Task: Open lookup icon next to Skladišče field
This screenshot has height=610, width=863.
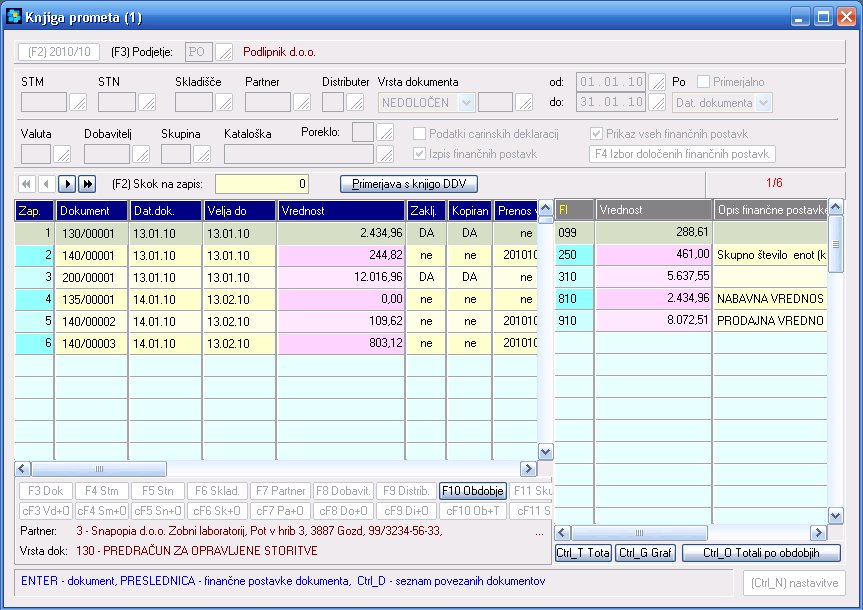Action: (225, 101)
